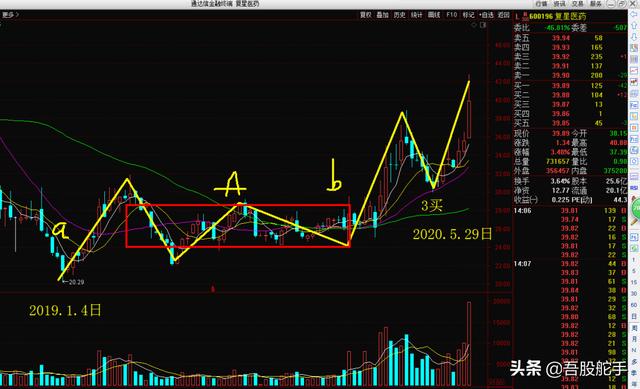
Task: Click the 总量 731657 volume value
Action: [558, 162]
